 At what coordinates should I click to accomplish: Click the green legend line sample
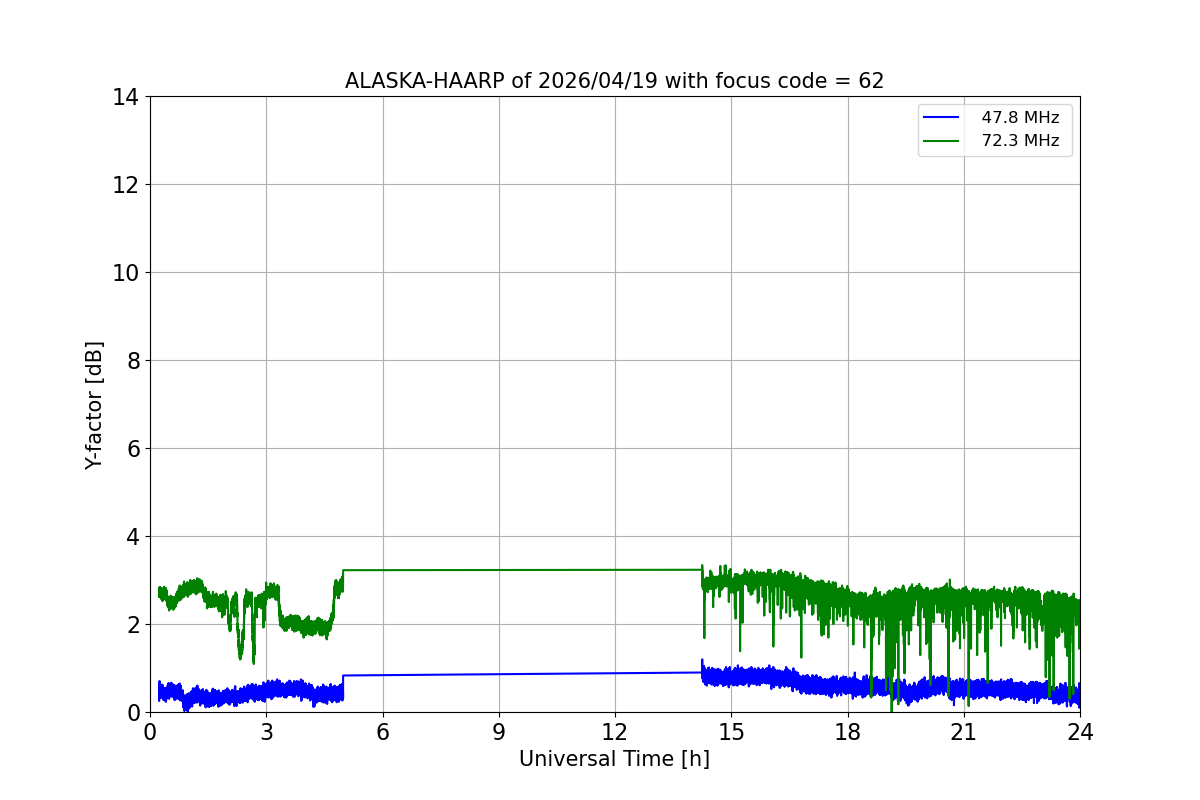[x=941, y=141]
